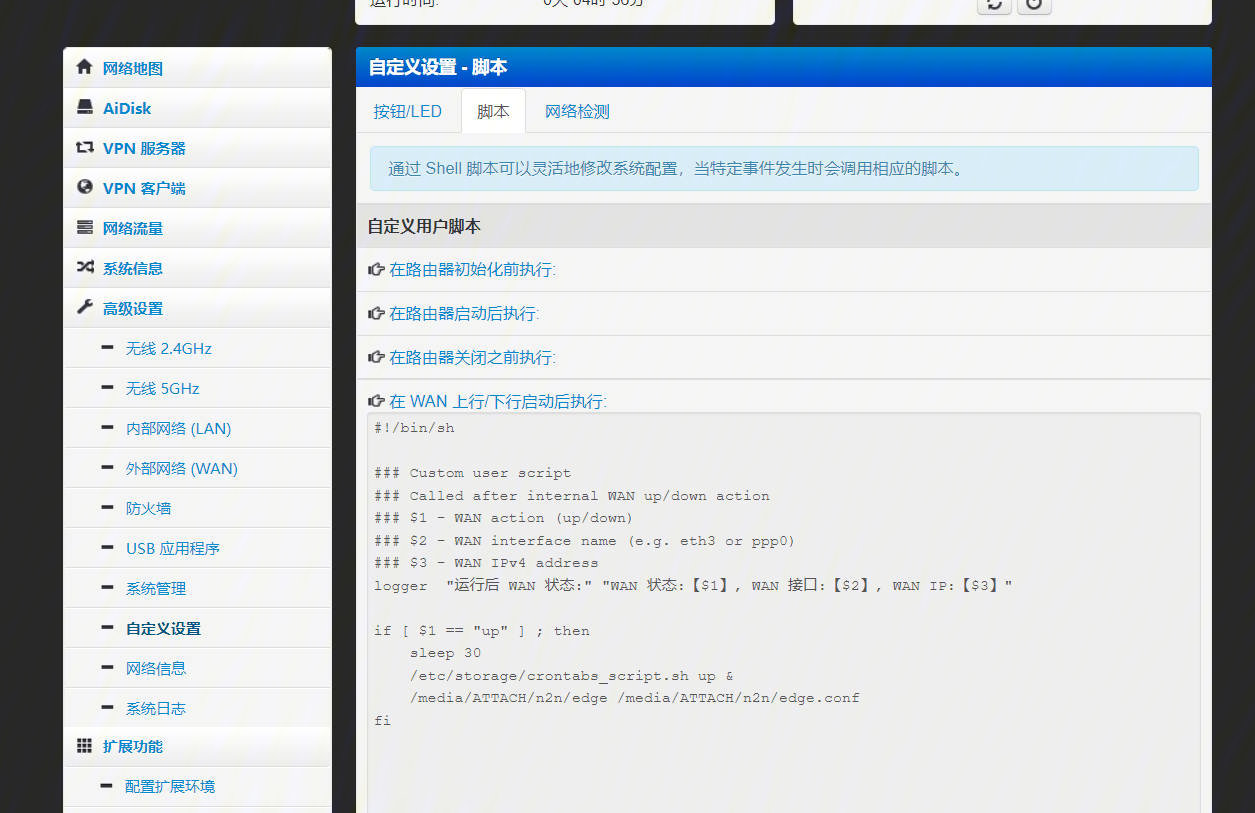Go to 外部网络 (WAN) settings
1255x813 pixels.
(x=181, y=468)
